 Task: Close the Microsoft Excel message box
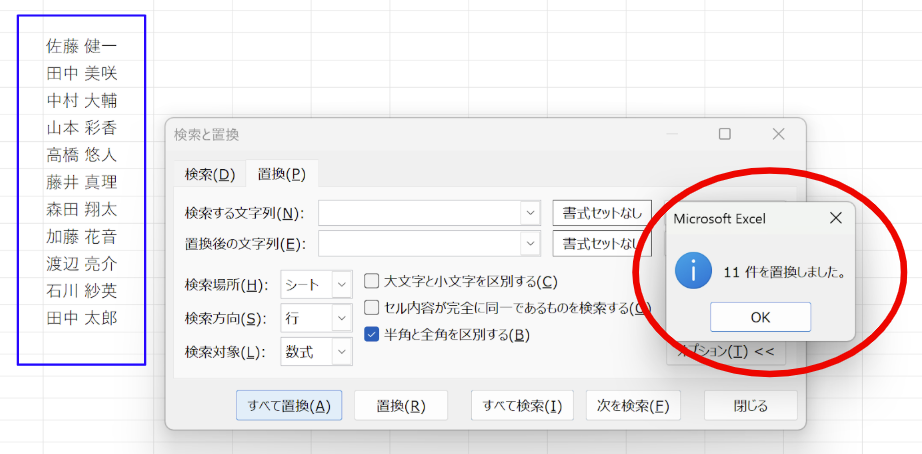tap(835, 219)
